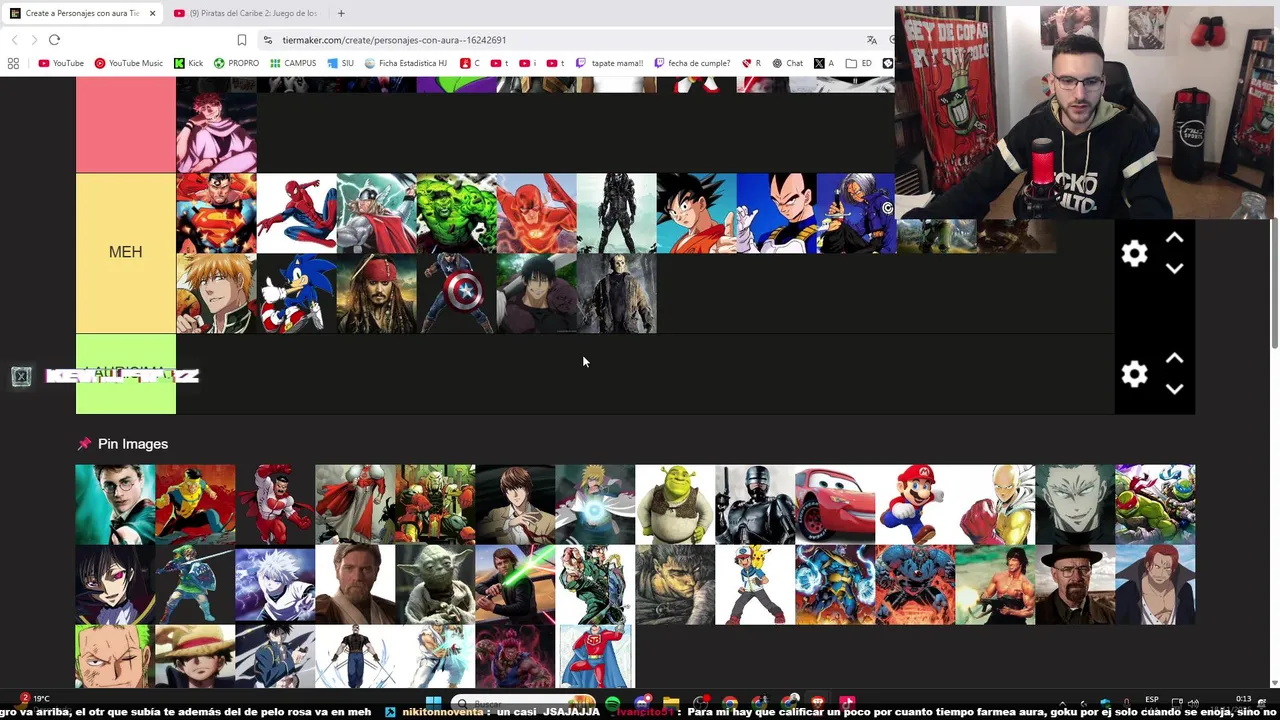Pick Luffy with straw hat from the pool
This screenshot has height=720, width=1280.
pos(195,656)
